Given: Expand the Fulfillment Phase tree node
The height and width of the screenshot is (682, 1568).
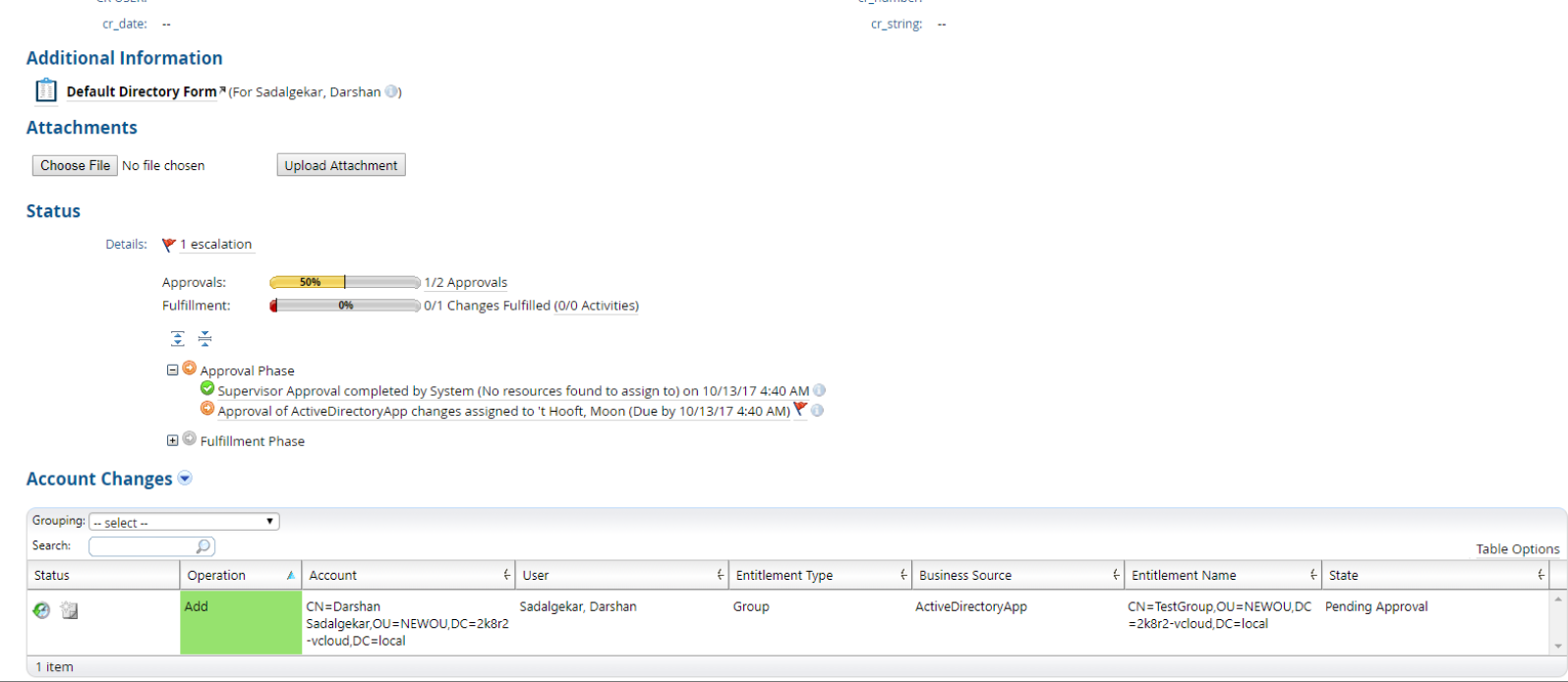Looking at the screenshot, I should pyautogui.click(x=172, y=440).
